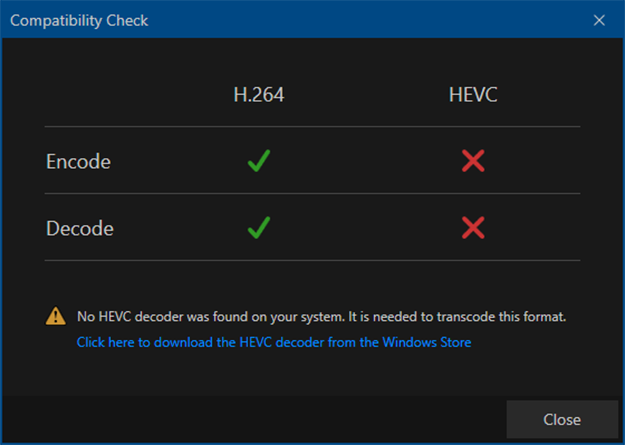Click the red HEVC Decode cross
Viewport: 625px width, 445px height.
[473, 228]
